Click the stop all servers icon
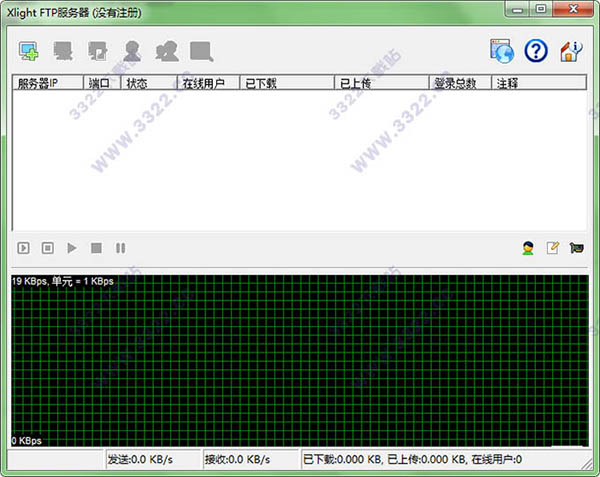 pyautogui.click(x=47, y=248)
